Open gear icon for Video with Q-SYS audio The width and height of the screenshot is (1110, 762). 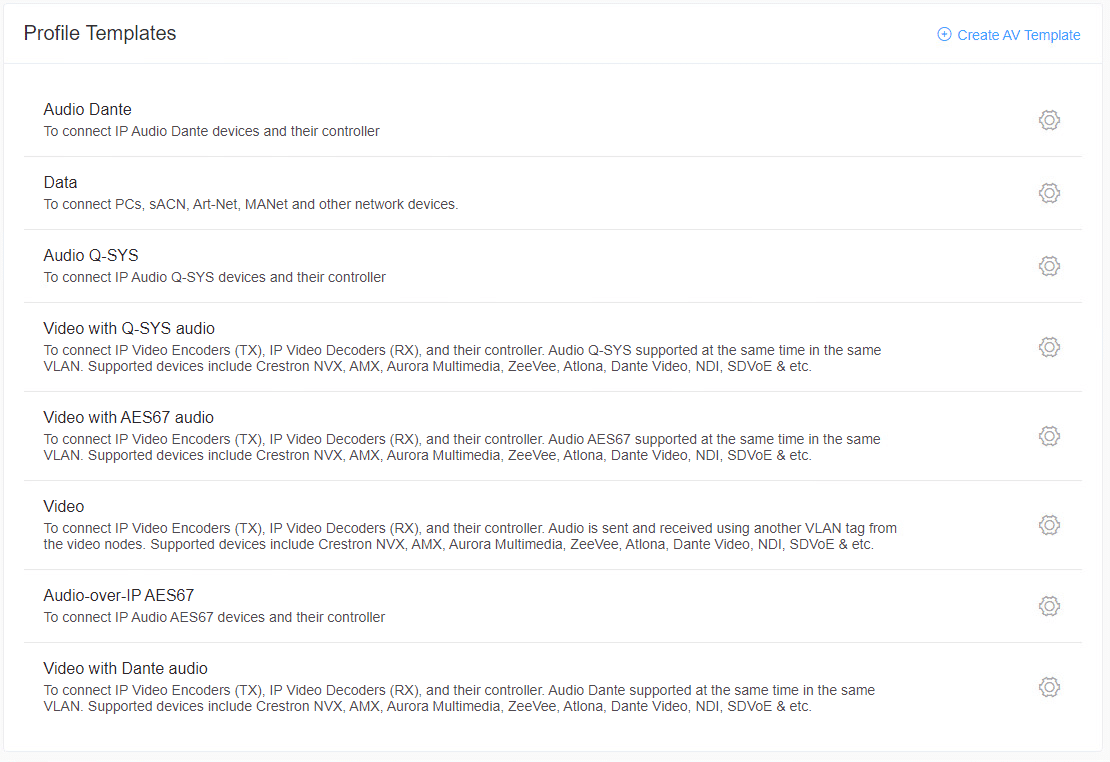tap(1049, 347)
